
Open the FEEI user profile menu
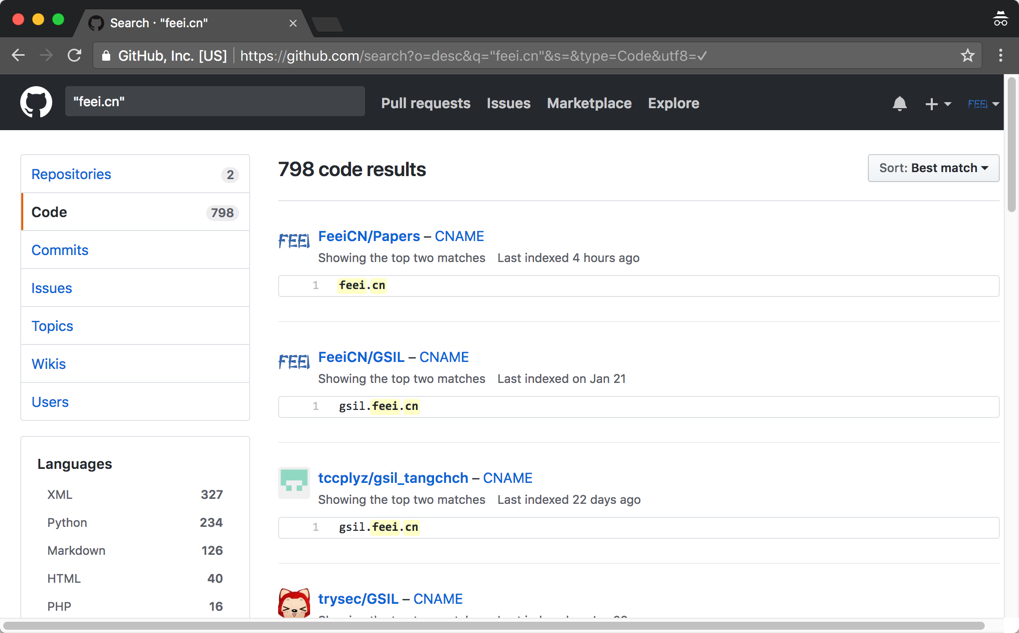point(982,103)
